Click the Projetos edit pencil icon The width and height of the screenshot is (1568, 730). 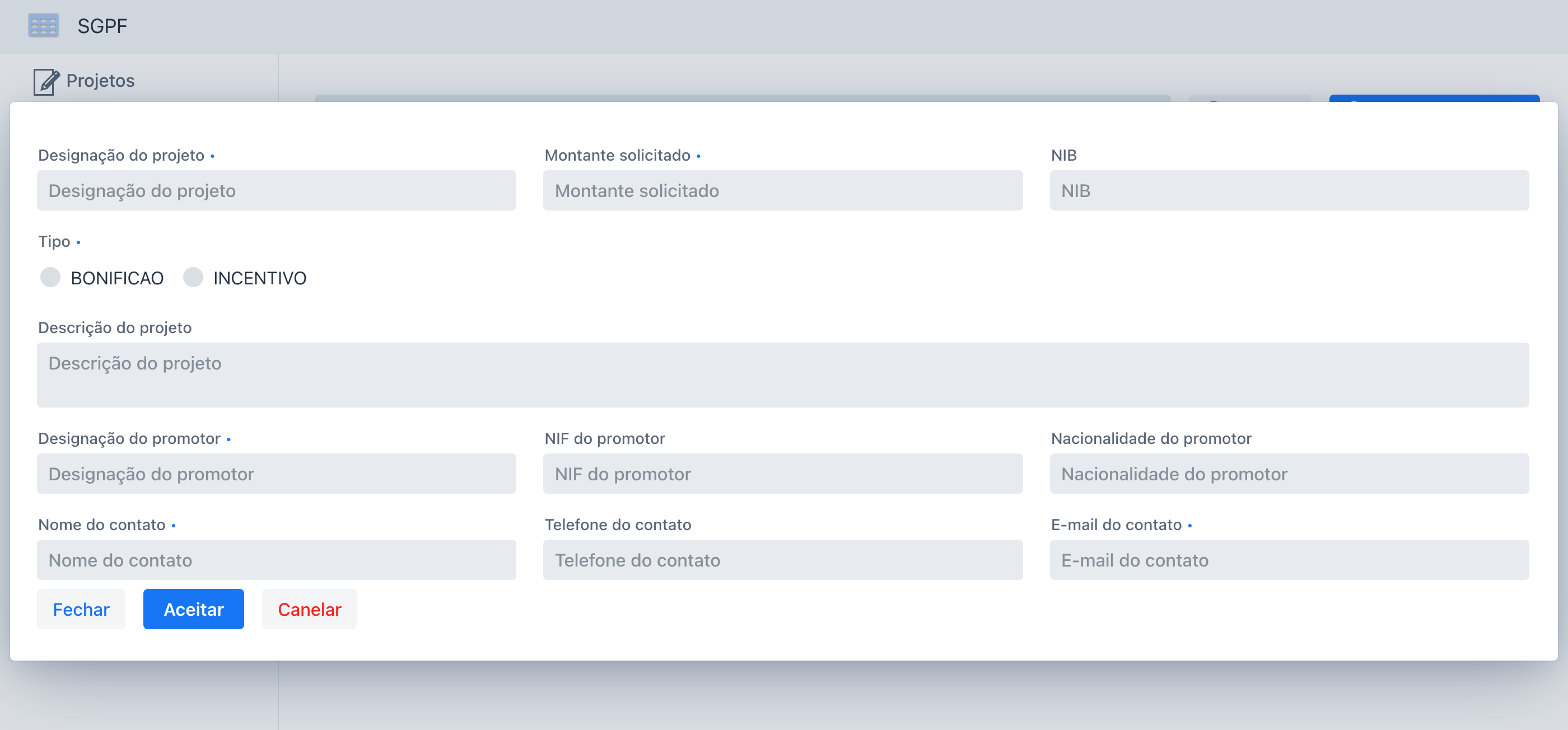(46, 81)
